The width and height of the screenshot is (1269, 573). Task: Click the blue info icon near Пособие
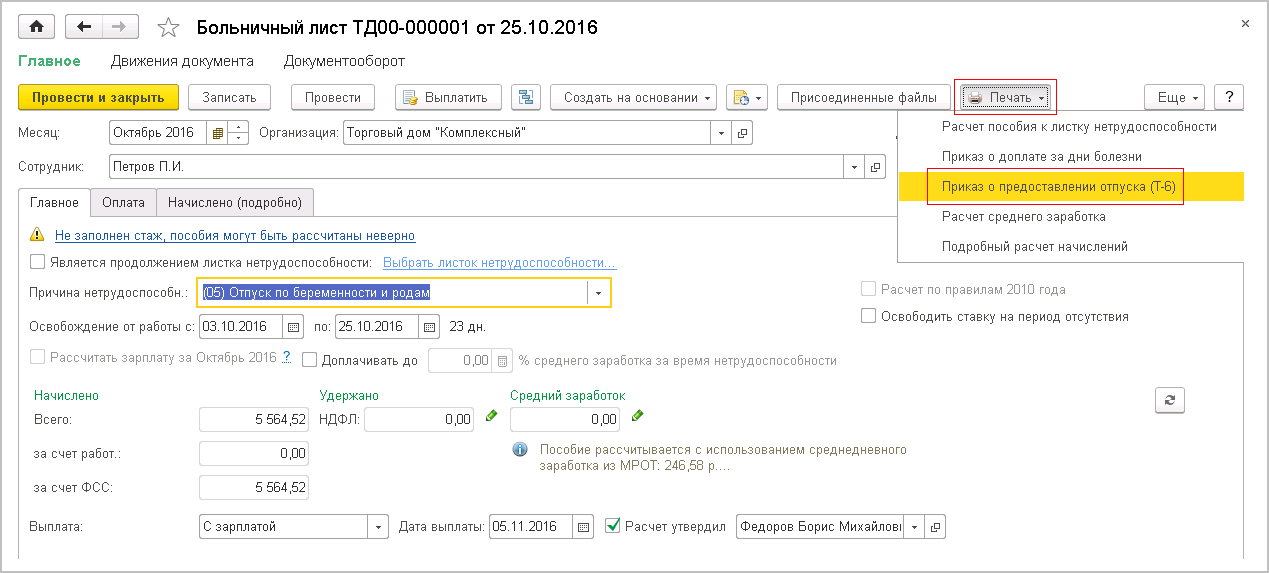(x=520, y=450)
